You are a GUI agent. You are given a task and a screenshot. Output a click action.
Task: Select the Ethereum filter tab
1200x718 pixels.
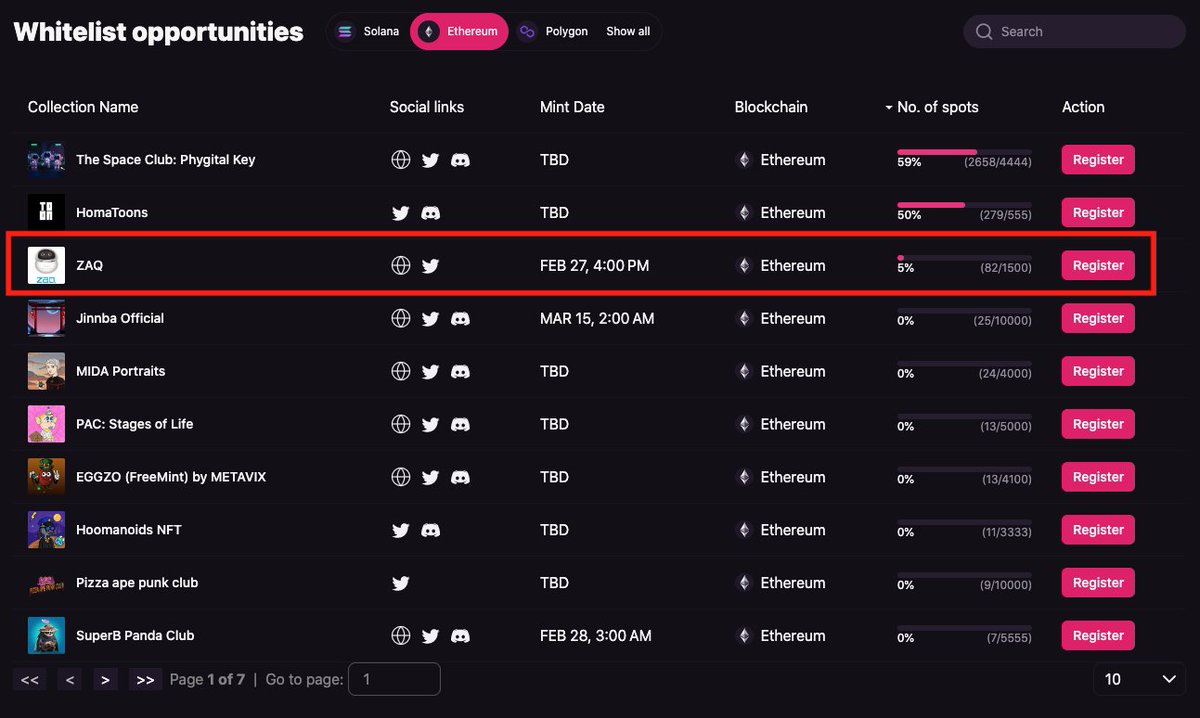[459, 32]
